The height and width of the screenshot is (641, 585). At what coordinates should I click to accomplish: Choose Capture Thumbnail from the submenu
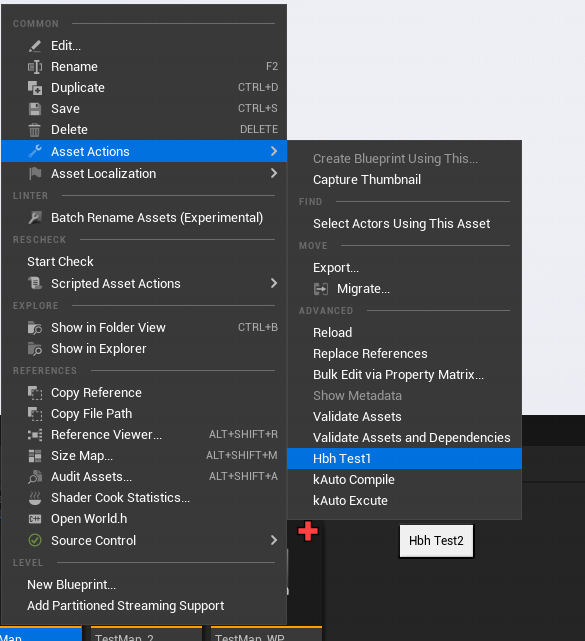tap(367, 180)
